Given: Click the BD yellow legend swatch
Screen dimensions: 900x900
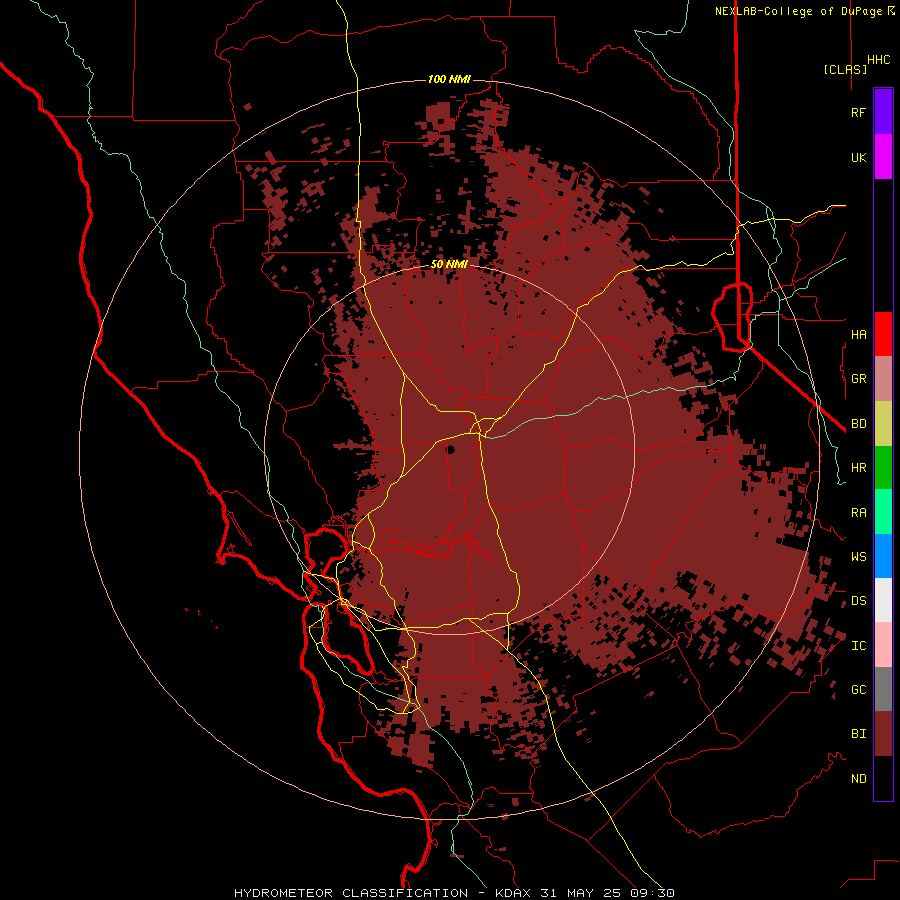Looking at the screenshot, I should [883, 424].
